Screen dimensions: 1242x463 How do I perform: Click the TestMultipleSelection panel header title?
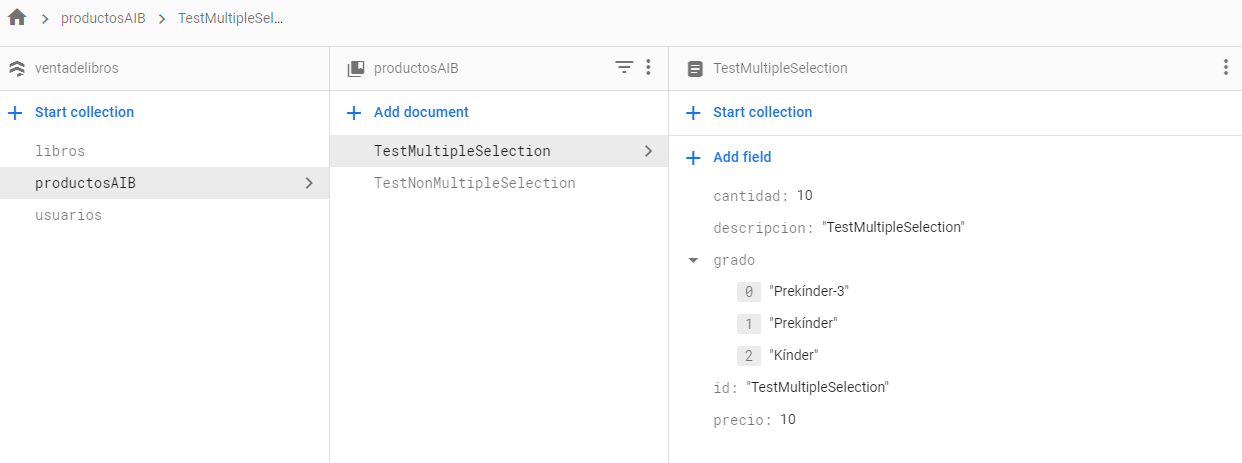[x=780, y=69]
